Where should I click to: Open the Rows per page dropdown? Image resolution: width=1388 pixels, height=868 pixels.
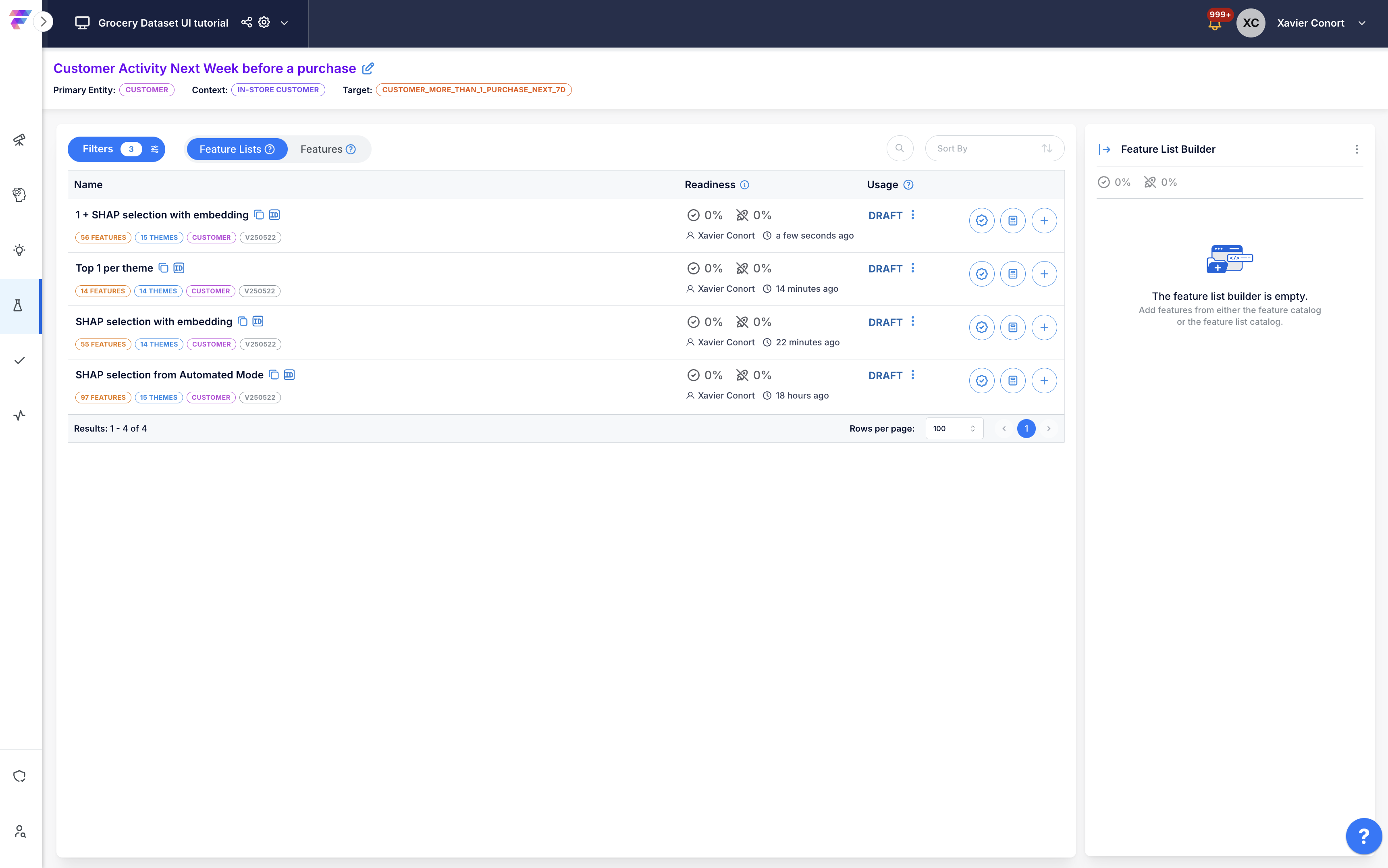[x=954, y=428]
